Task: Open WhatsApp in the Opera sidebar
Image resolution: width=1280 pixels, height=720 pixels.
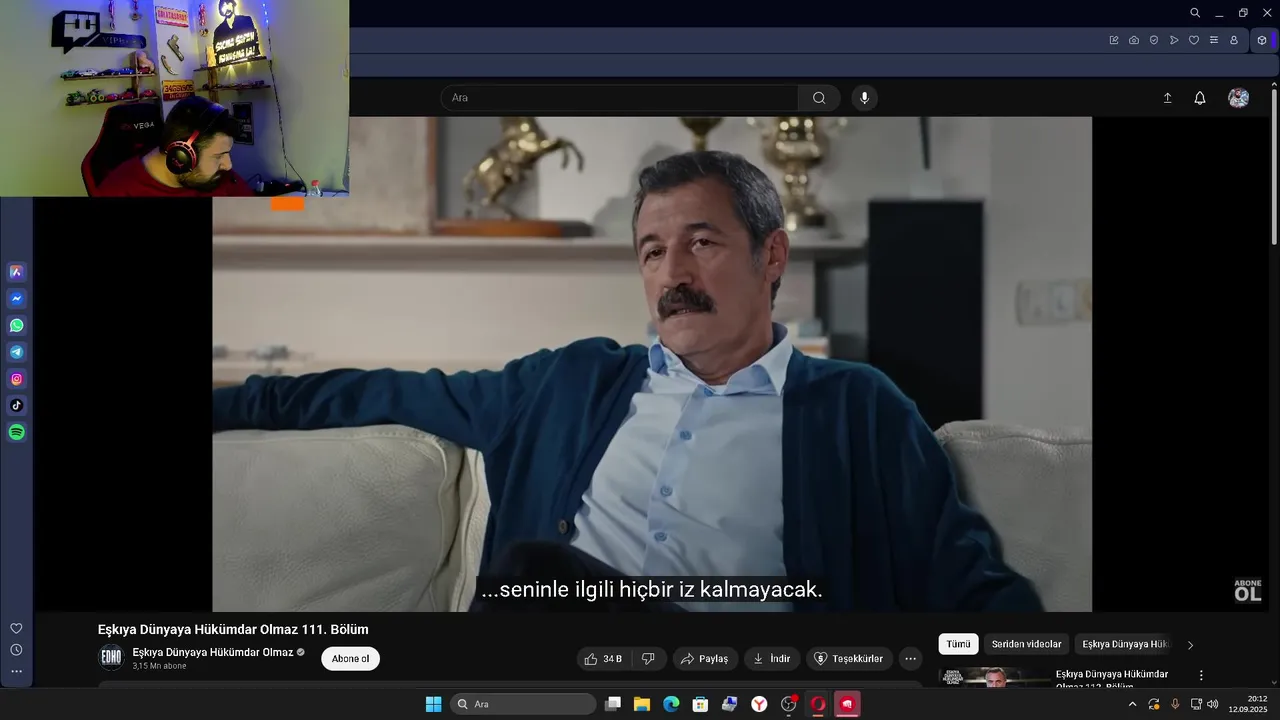Action: click(x=16, y=326)
